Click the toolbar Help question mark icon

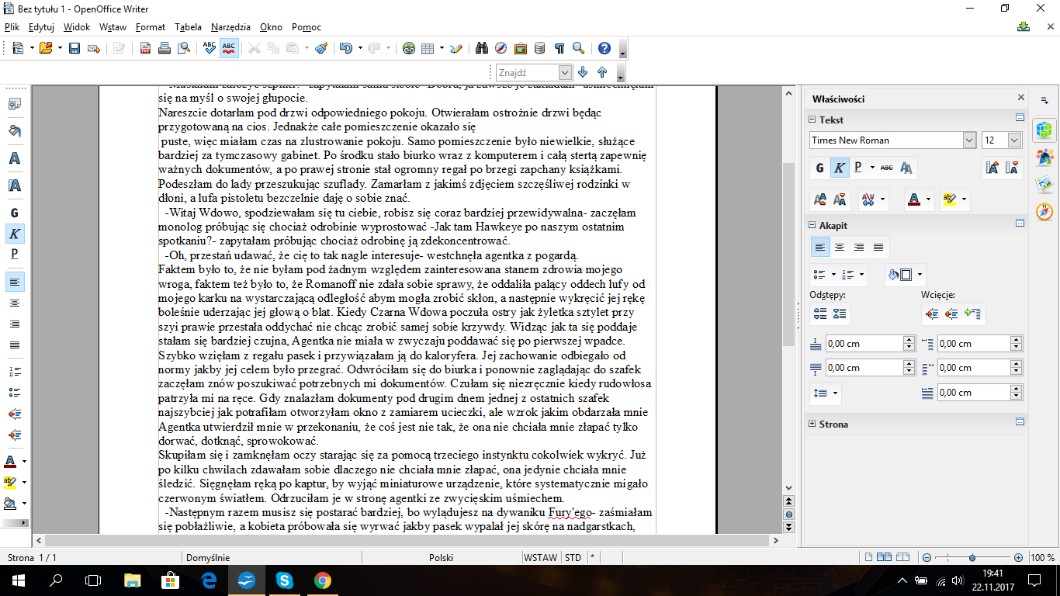tap(604, 48)
